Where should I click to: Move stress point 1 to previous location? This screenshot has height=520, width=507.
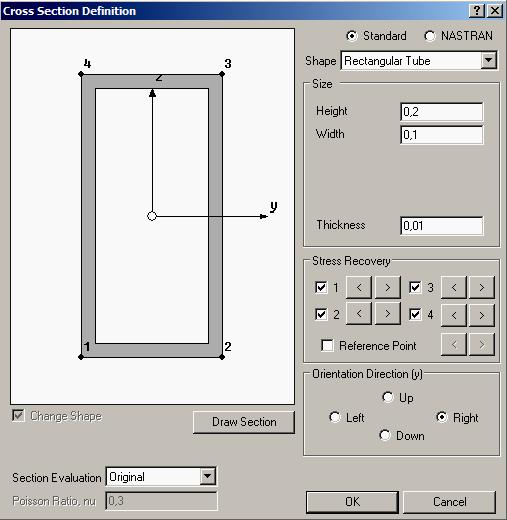point(359,287)
